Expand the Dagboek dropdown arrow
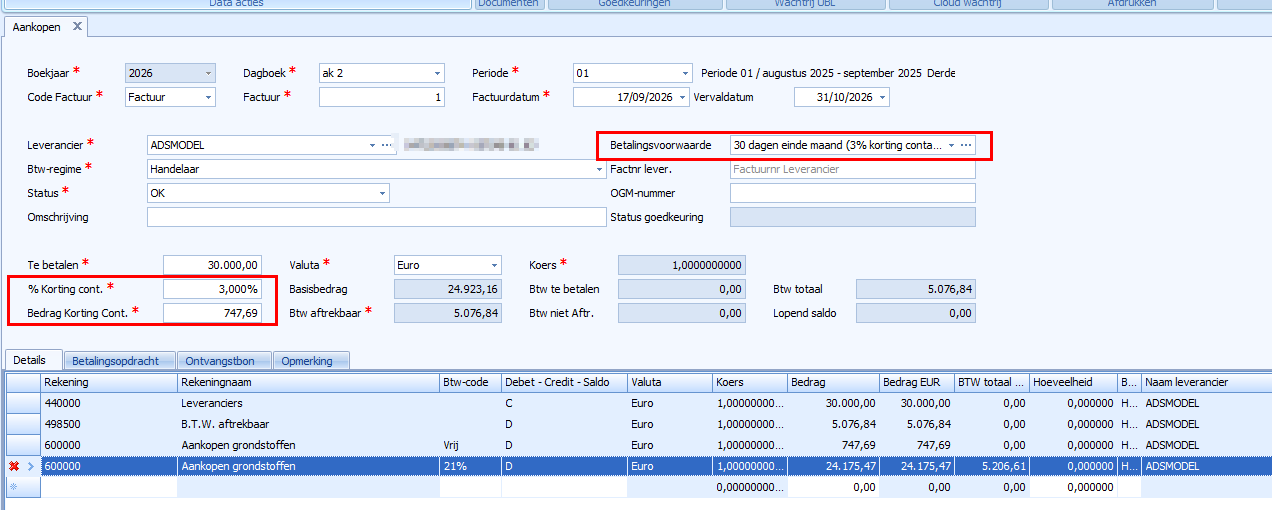The image size is (1272, 510). (437, 73)
